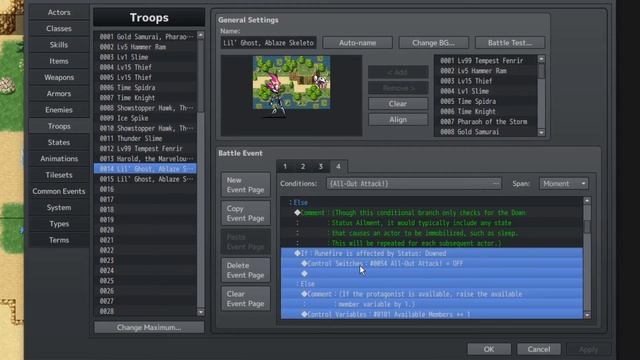This screenshot has width=640, height=360.
Task: Select enemy 0004 Lv1 Slime
Action: 486,91
